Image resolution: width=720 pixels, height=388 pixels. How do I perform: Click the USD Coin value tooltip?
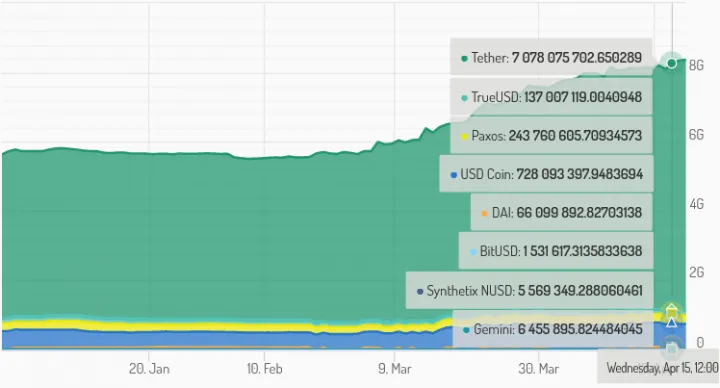[x=546, y=174]
